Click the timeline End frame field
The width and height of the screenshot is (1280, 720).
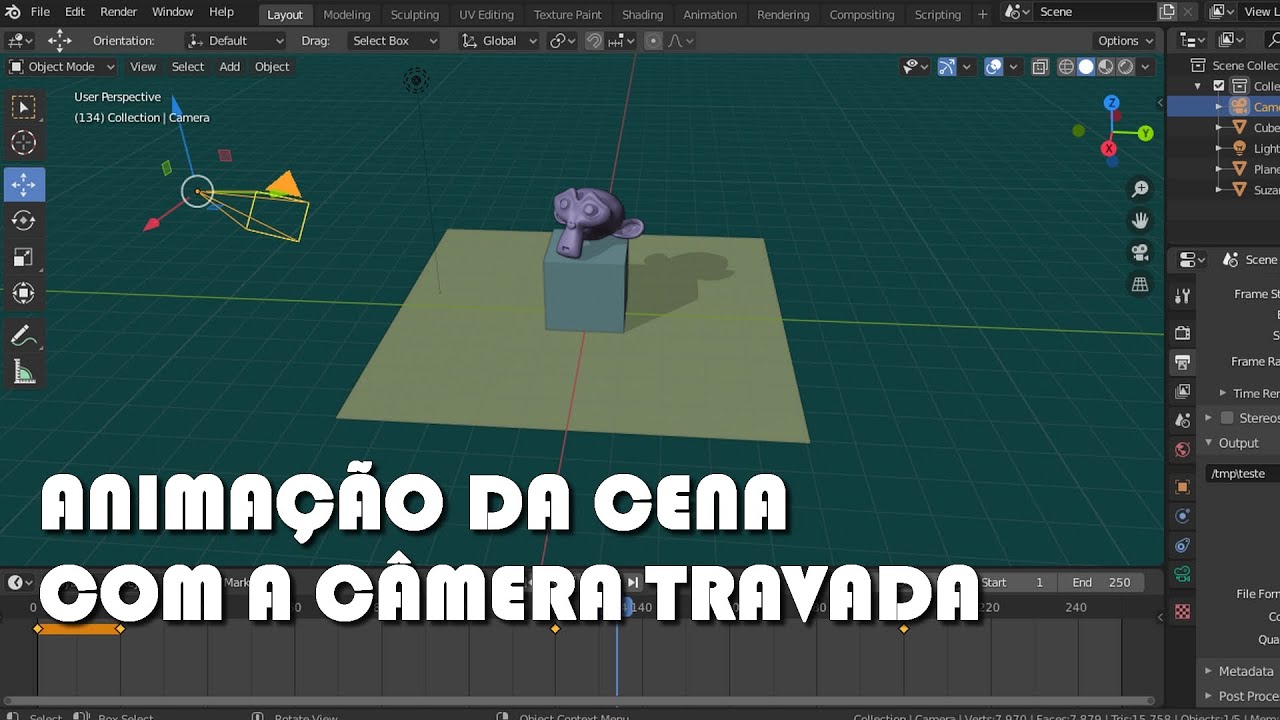1102,582
